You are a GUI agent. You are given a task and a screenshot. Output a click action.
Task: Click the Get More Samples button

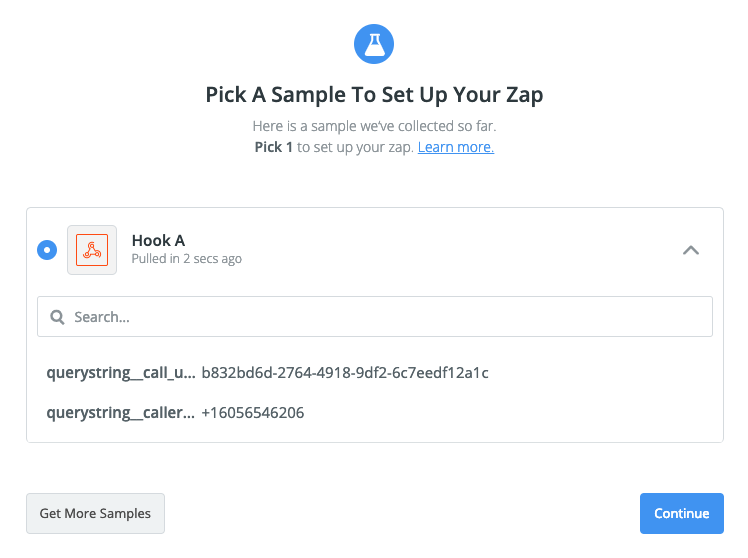95,513
